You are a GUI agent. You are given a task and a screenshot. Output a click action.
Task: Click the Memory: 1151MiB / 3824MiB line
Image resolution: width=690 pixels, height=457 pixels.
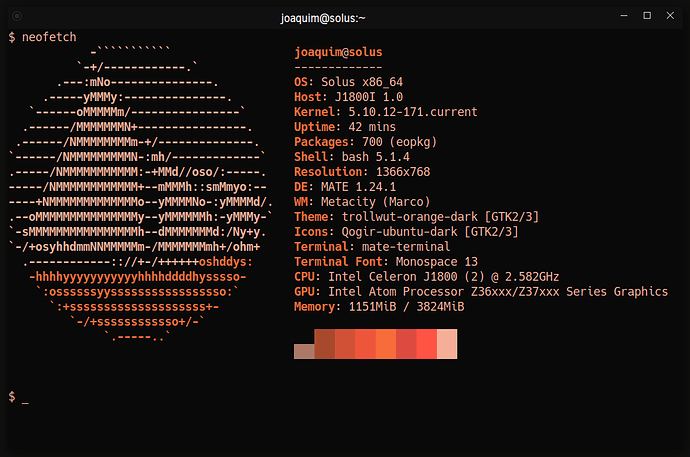point(379,306)
